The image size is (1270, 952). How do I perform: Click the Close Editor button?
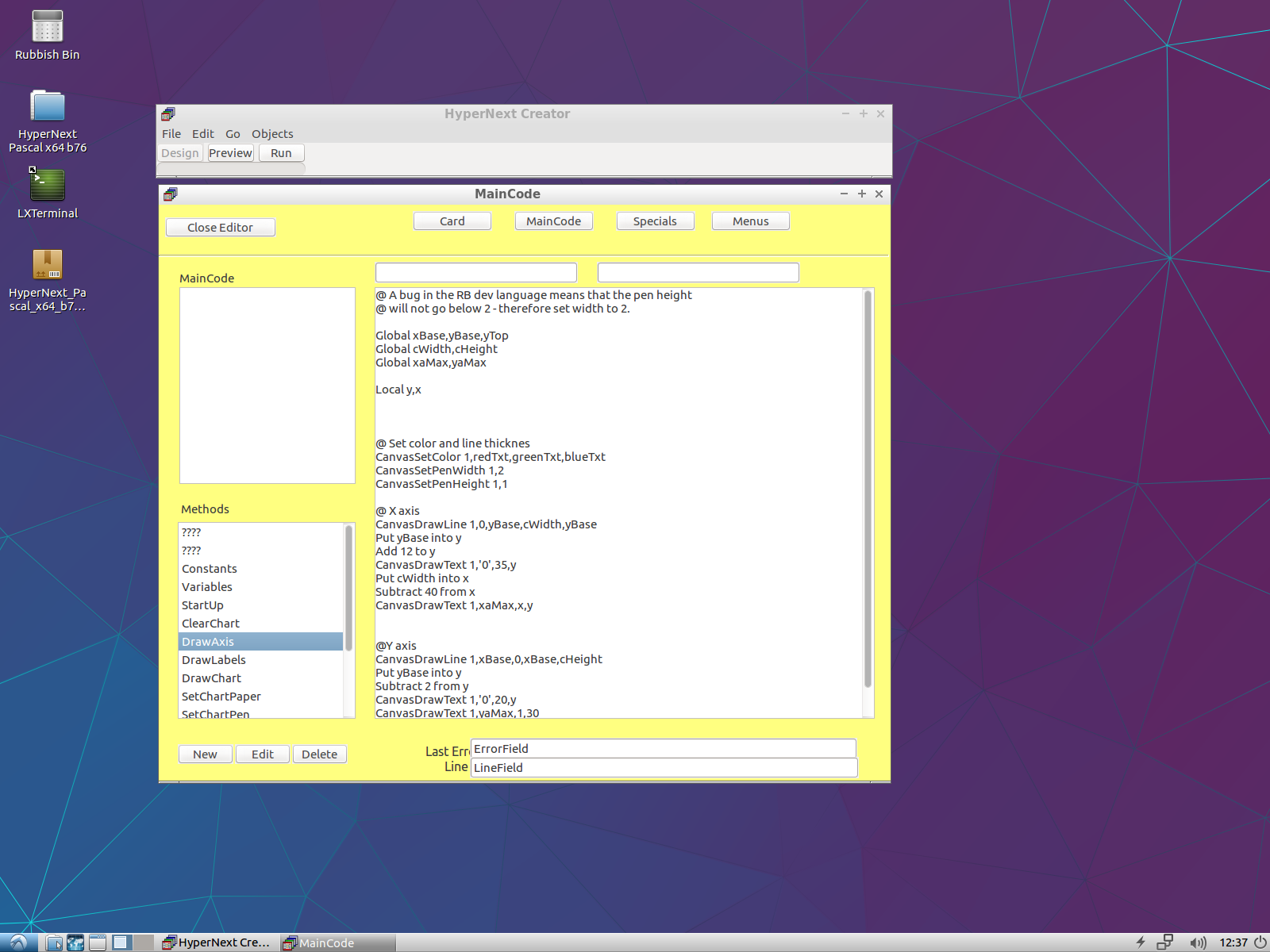tap(220, 228)
